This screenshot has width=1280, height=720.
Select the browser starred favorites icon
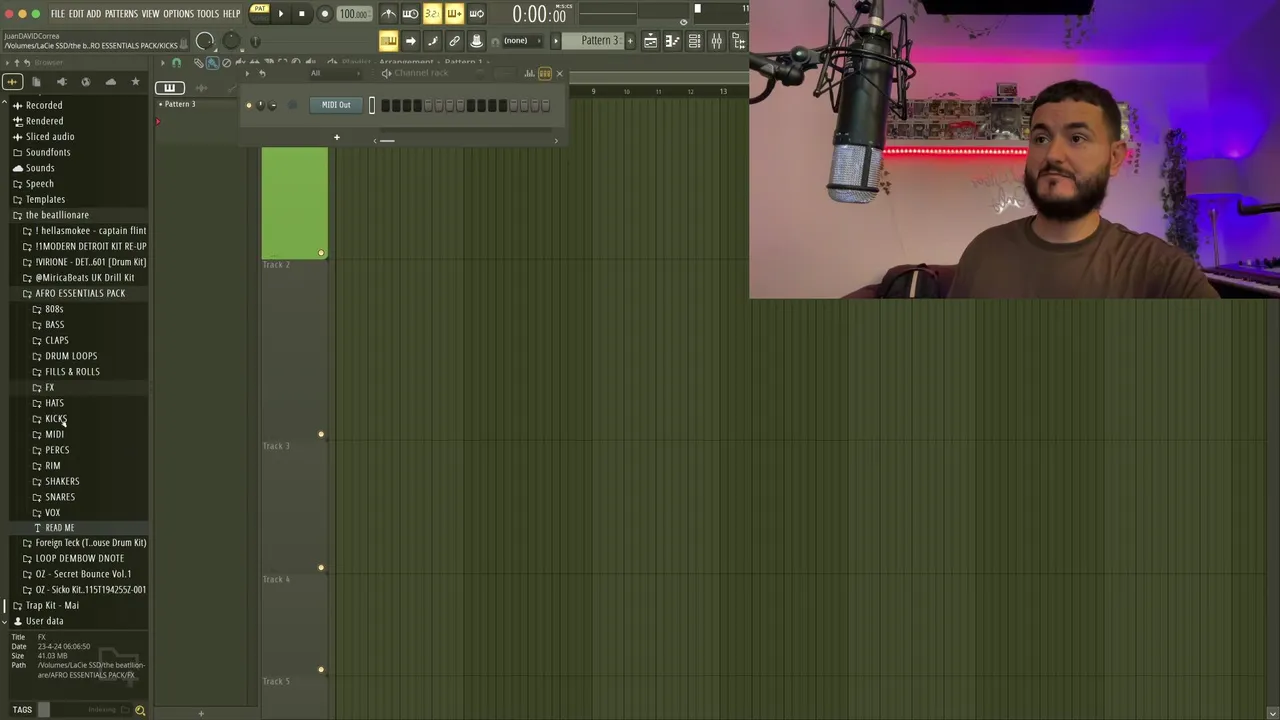click(136, 82)
